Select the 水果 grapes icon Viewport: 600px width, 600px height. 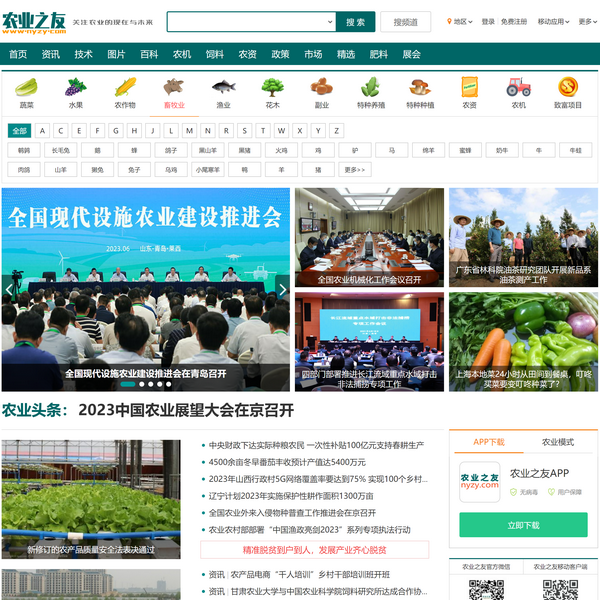click(x=76, y=88)
